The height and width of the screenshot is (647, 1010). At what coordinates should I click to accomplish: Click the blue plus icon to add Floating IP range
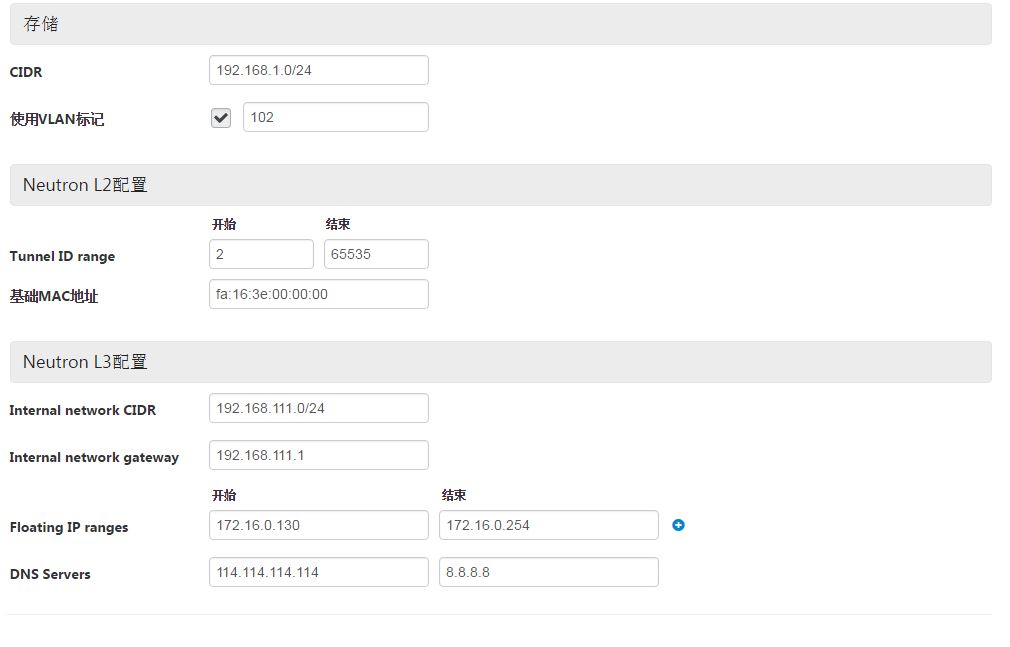(678, 524)
